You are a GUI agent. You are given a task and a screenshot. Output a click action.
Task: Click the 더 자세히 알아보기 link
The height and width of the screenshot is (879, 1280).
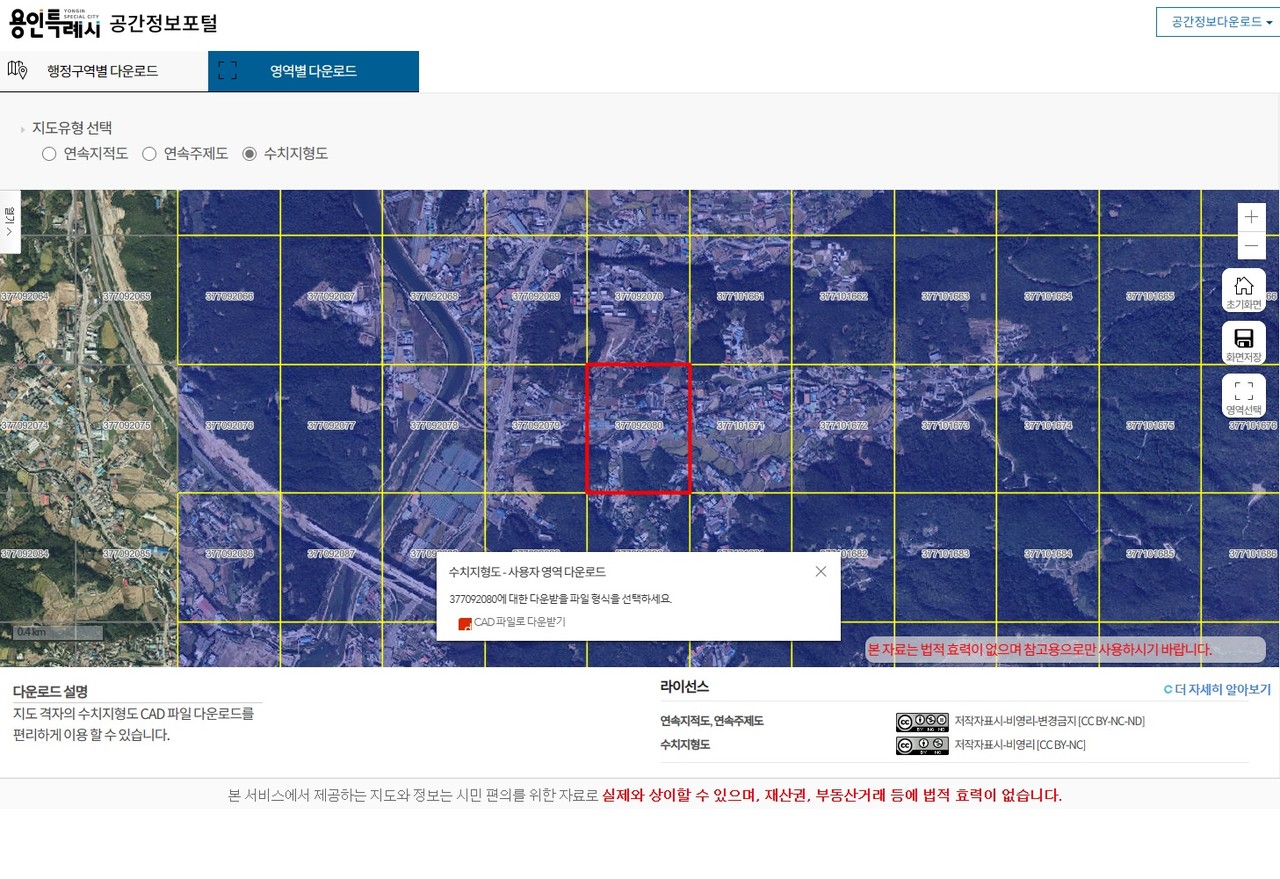pyautogui.click(x=1216, y=690)
